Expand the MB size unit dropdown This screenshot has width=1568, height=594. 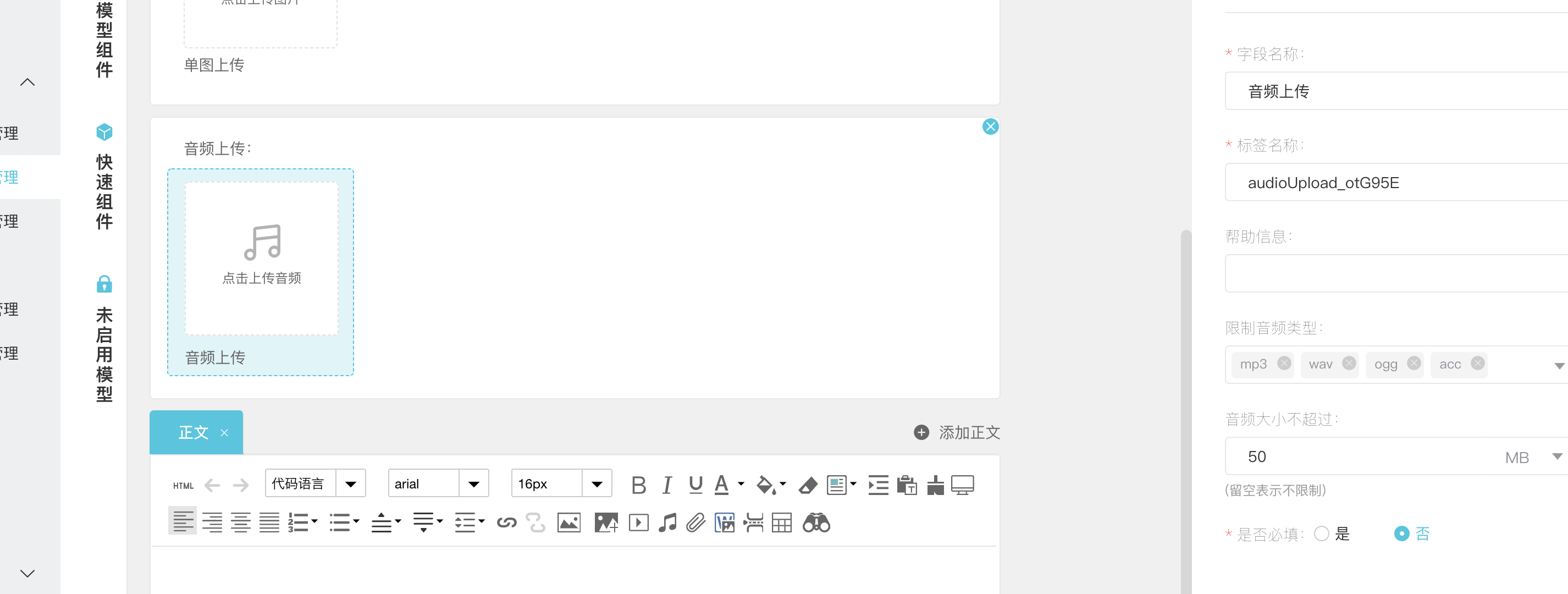[1556, 457]
